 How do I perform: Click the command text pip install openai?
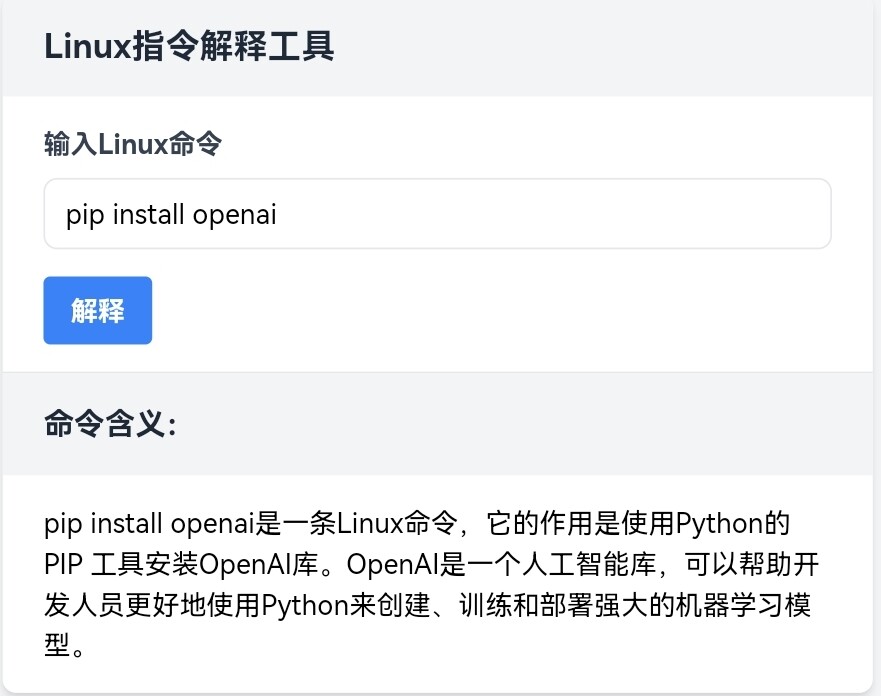pyautogui.click(x=169, y=213)
